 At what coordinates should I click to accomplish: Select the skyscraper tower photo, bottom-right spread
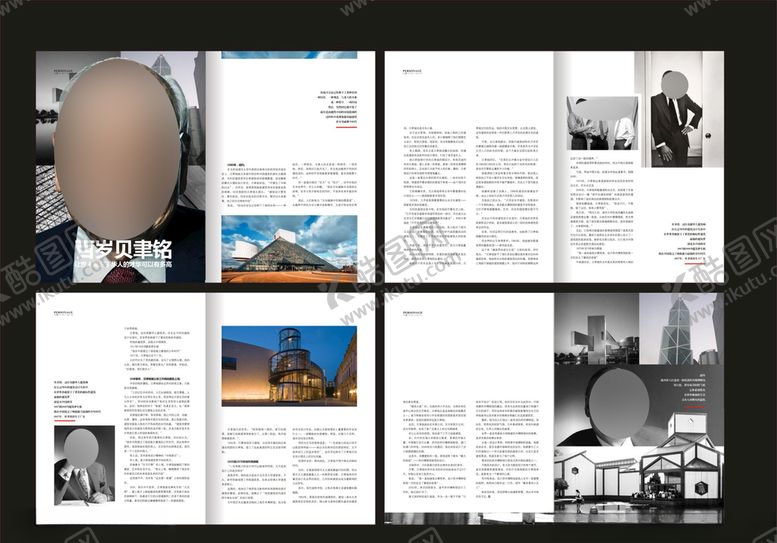(682, 328)
